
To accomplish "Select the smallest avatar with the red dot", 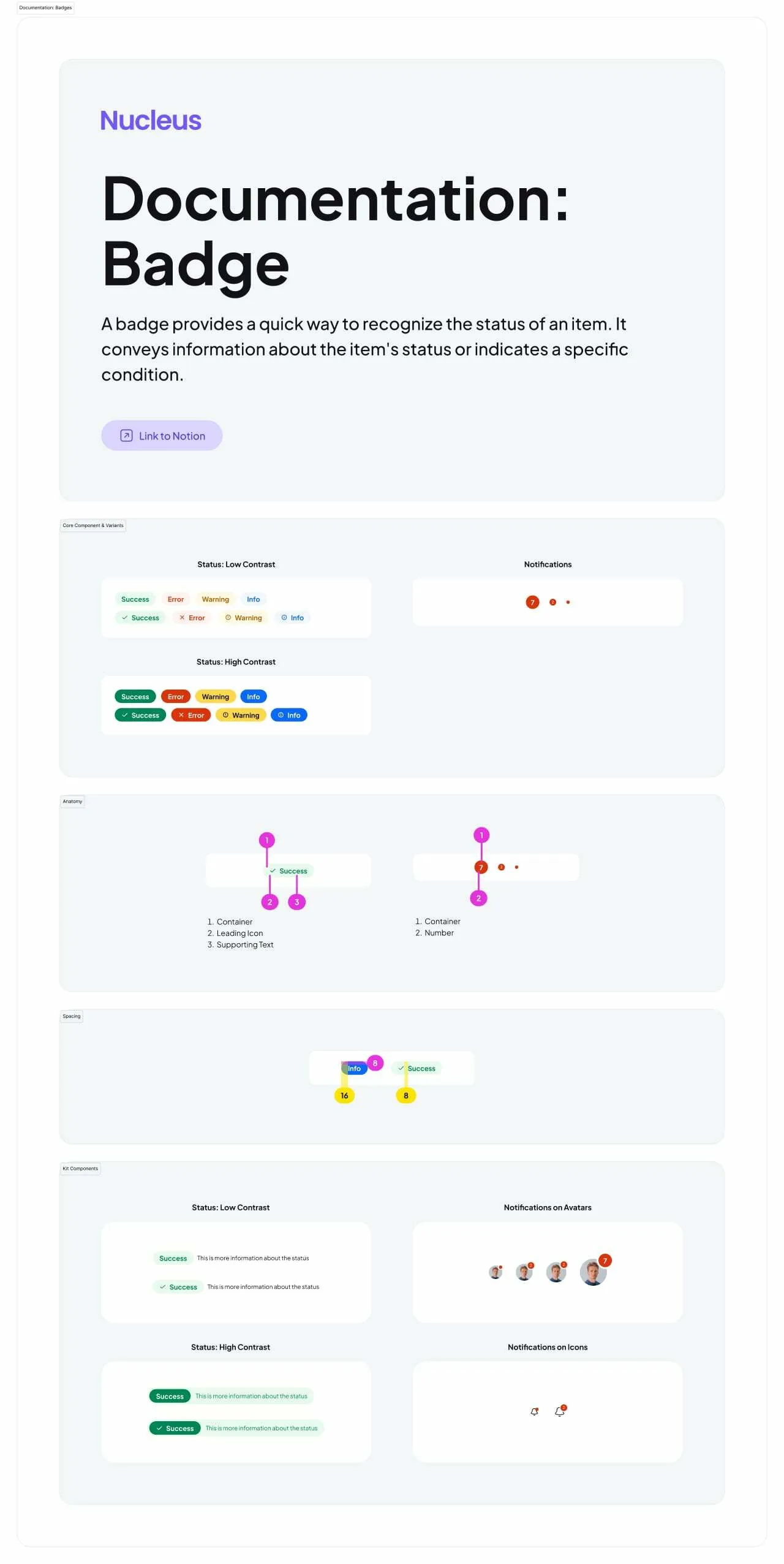I will click(496, 1272).
